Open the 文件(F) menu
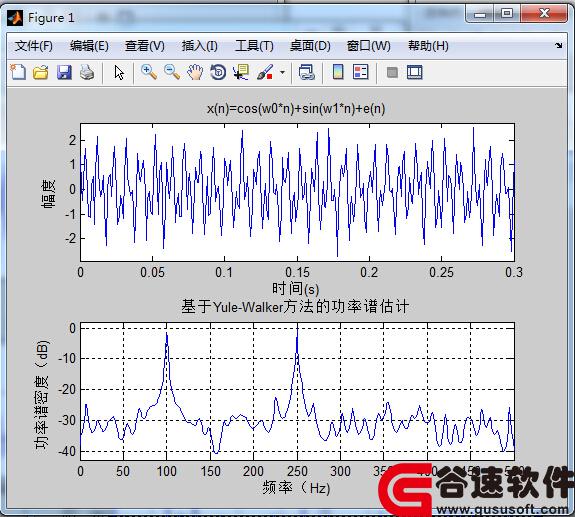 coord(33,46)
